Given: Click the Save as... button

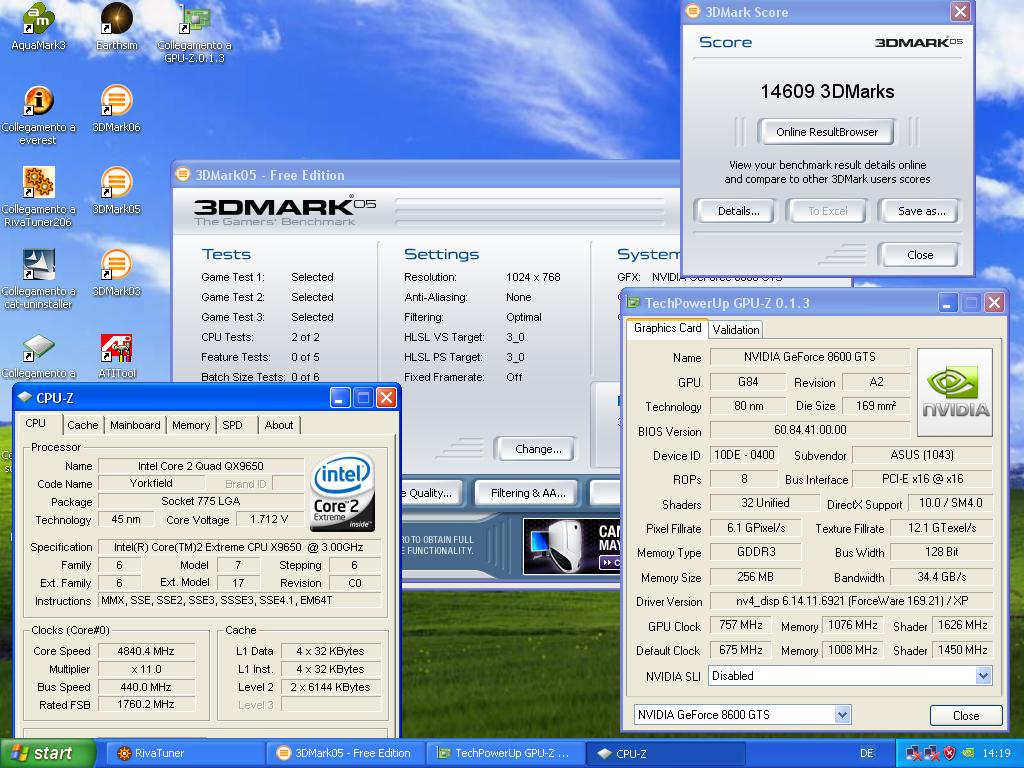Looking at the screenshot, I should [x=921, y=211].
